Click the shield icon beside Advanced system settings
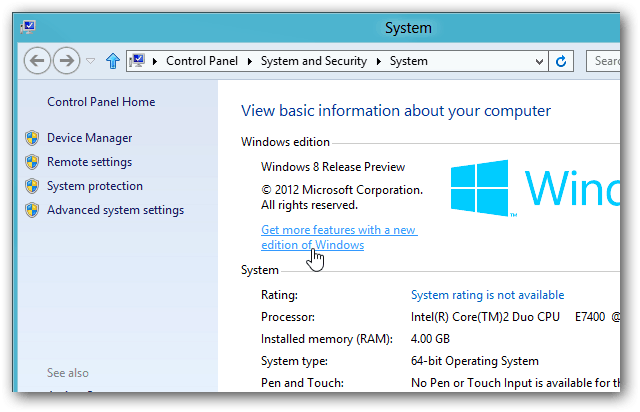 (x=32, y=210)
